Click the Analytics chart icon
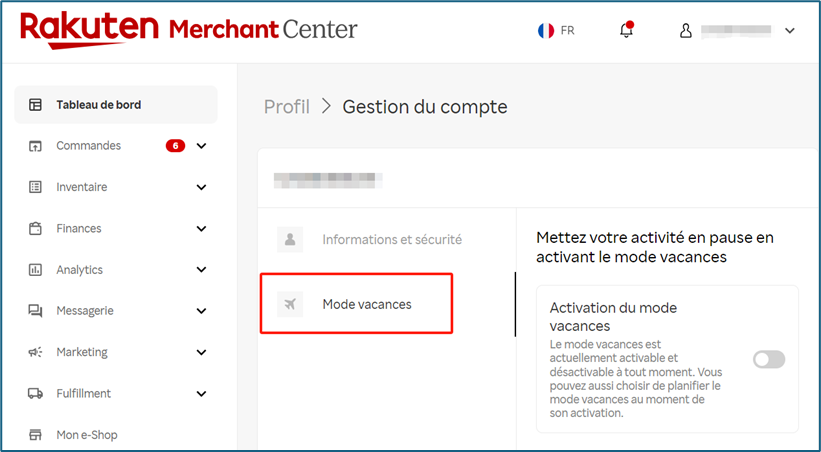The image size is (821, 452). [36, 270]
